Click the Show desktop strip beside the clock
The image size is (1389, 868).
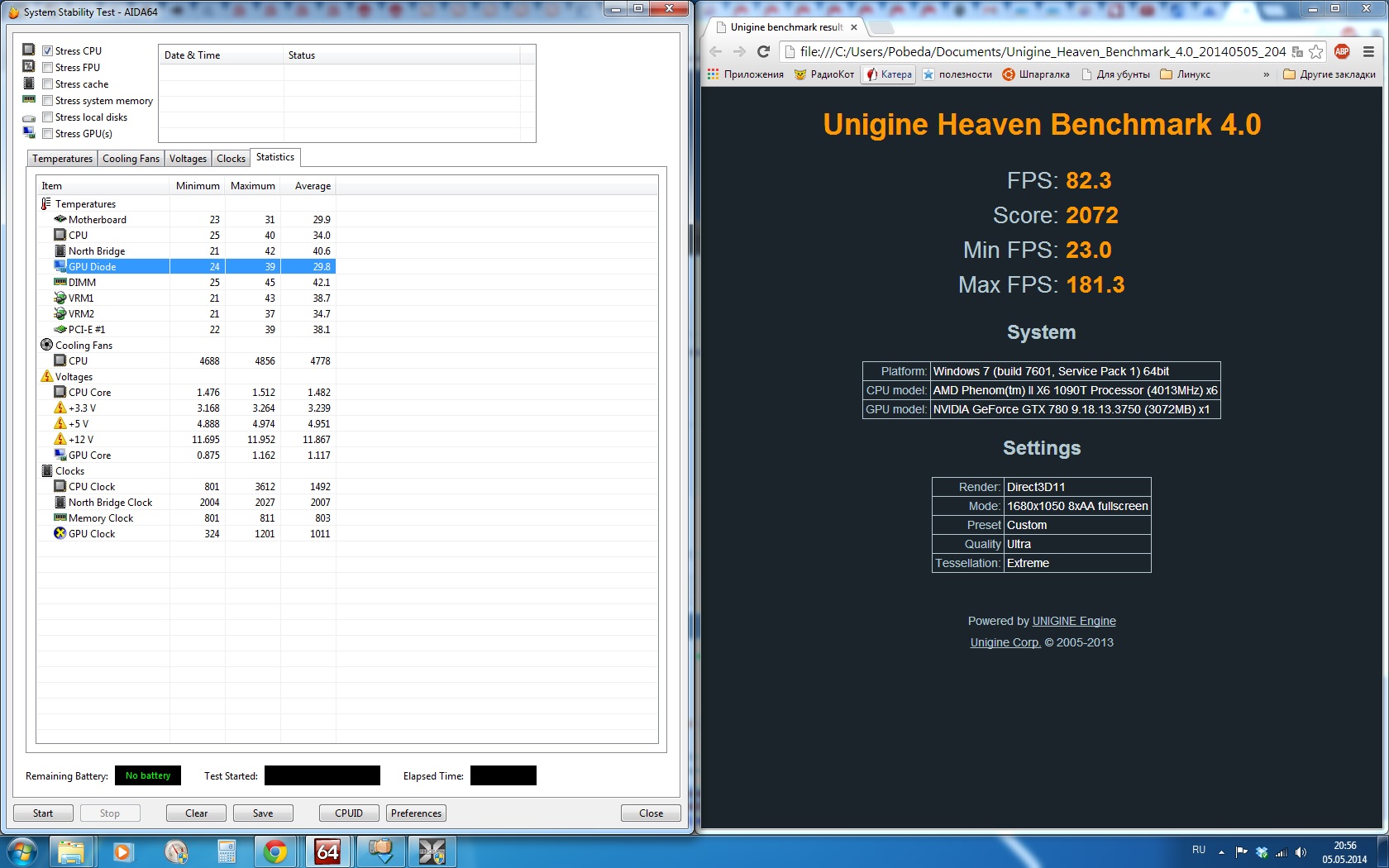click(1383, 851)
